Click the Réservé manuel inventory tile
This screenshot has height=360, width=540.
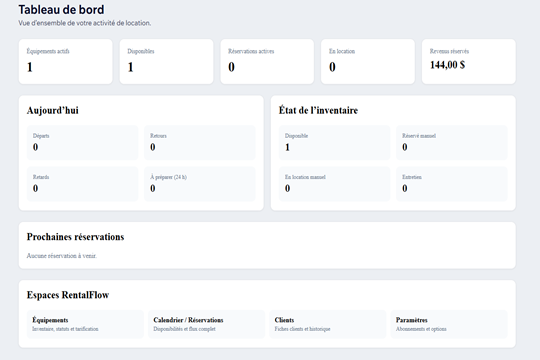click(x=452, y=143)
